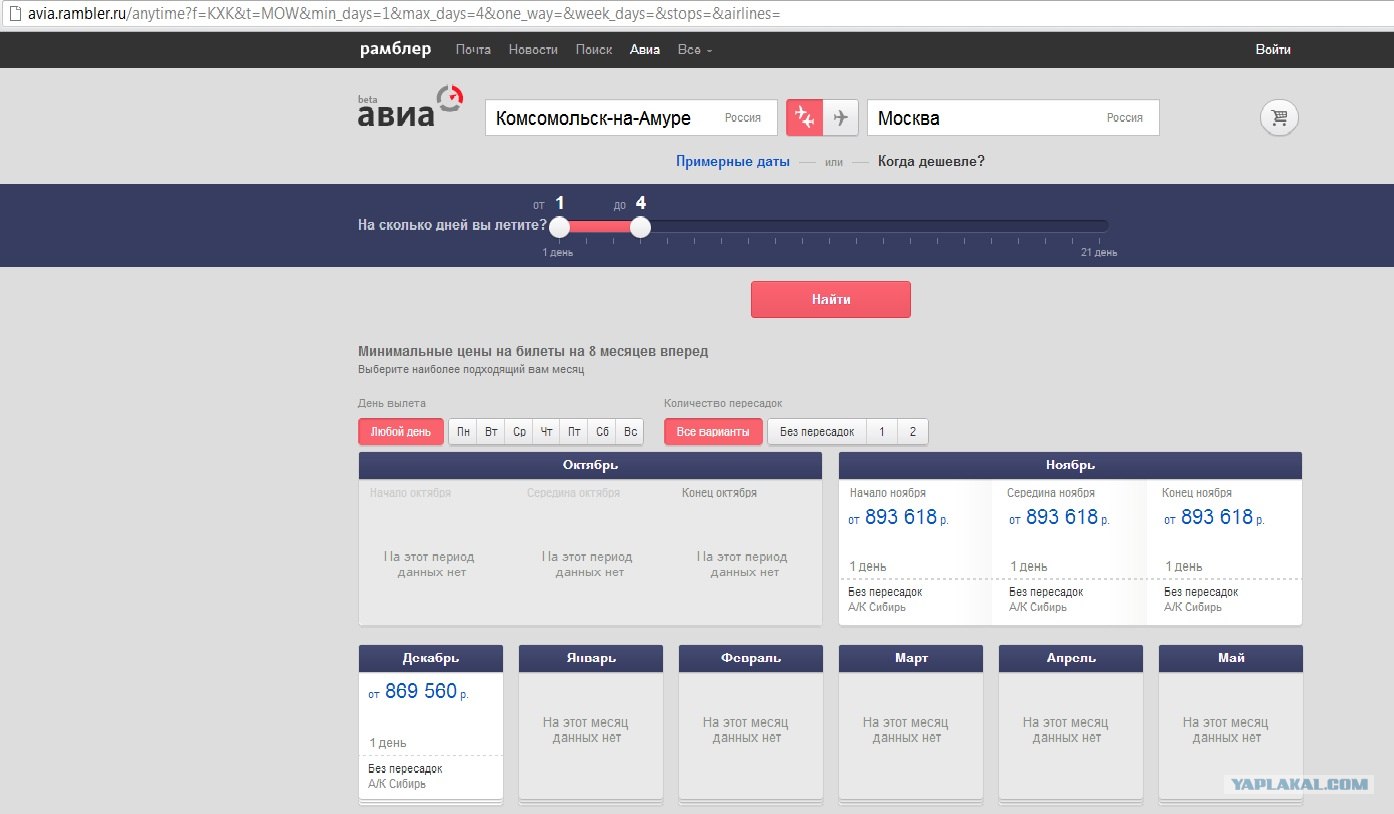Open Поиск in top navigation
Image resolution: width=1394 pixels, height=814 pixels.
tap(594, 49)
